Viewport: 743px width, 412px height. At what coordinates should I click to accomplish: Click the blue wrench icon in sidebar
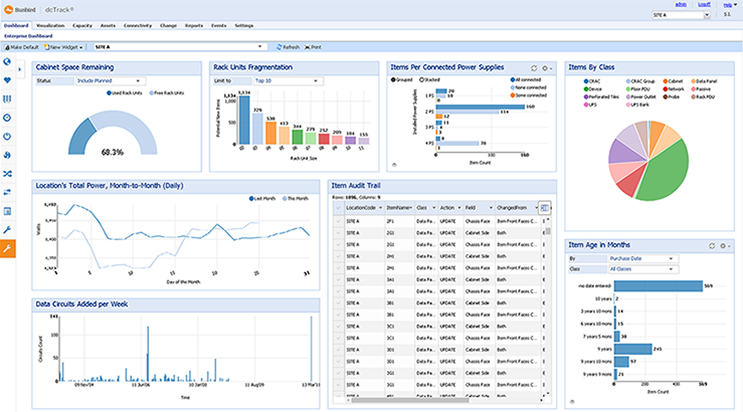pyautogui.click(x=7, y=230)
